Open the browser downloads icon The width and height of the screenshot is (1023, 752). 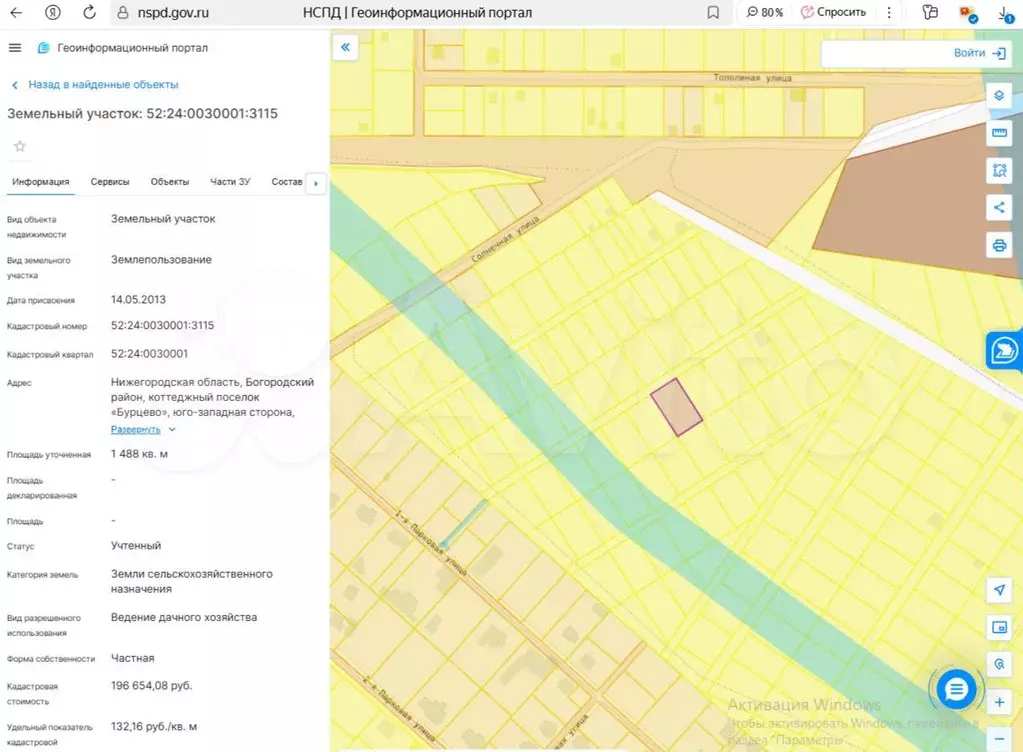(x=1005, y=13)
